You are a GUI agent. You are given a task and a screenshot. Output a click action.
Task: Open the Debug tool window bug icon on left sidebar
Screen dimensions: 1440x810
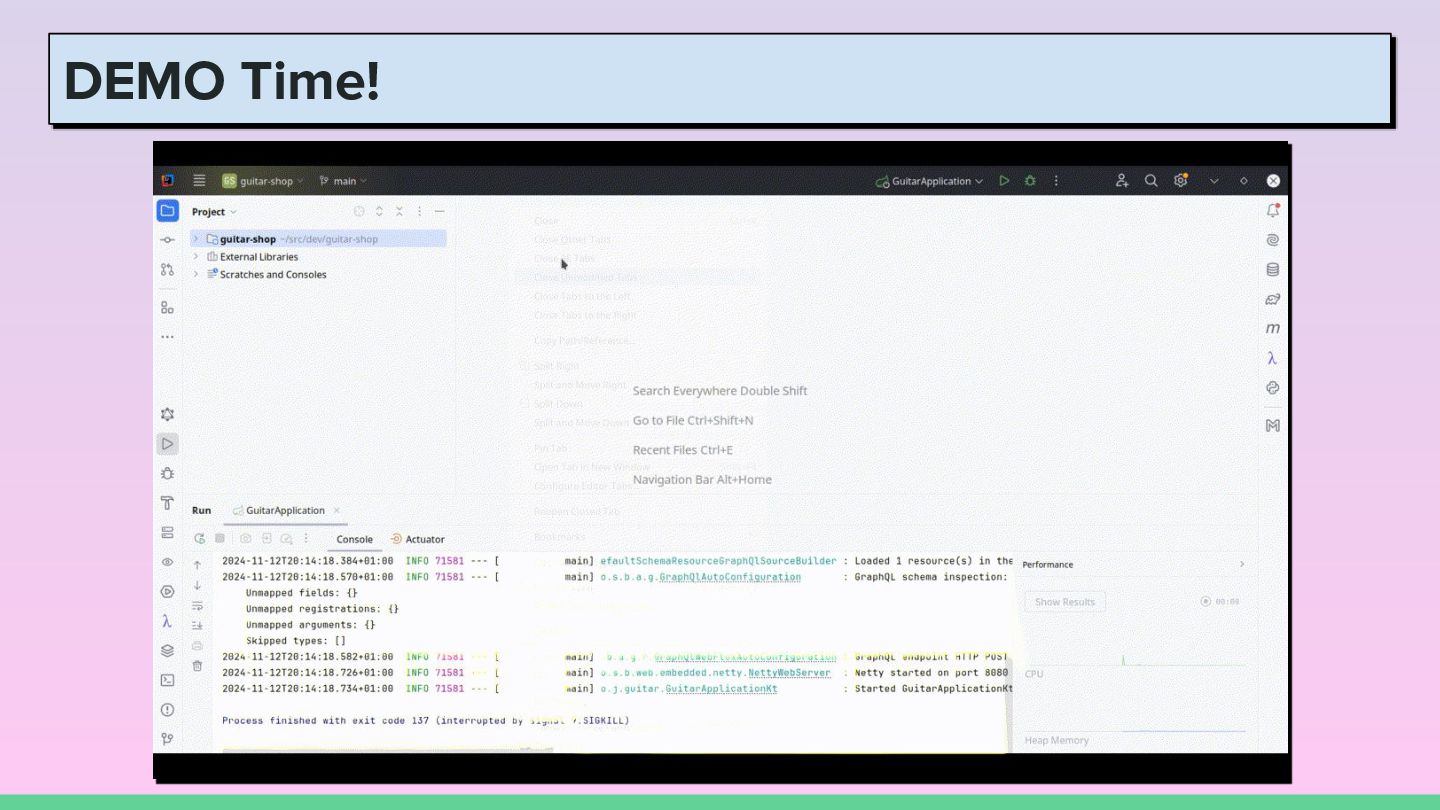tap(168, 473)
